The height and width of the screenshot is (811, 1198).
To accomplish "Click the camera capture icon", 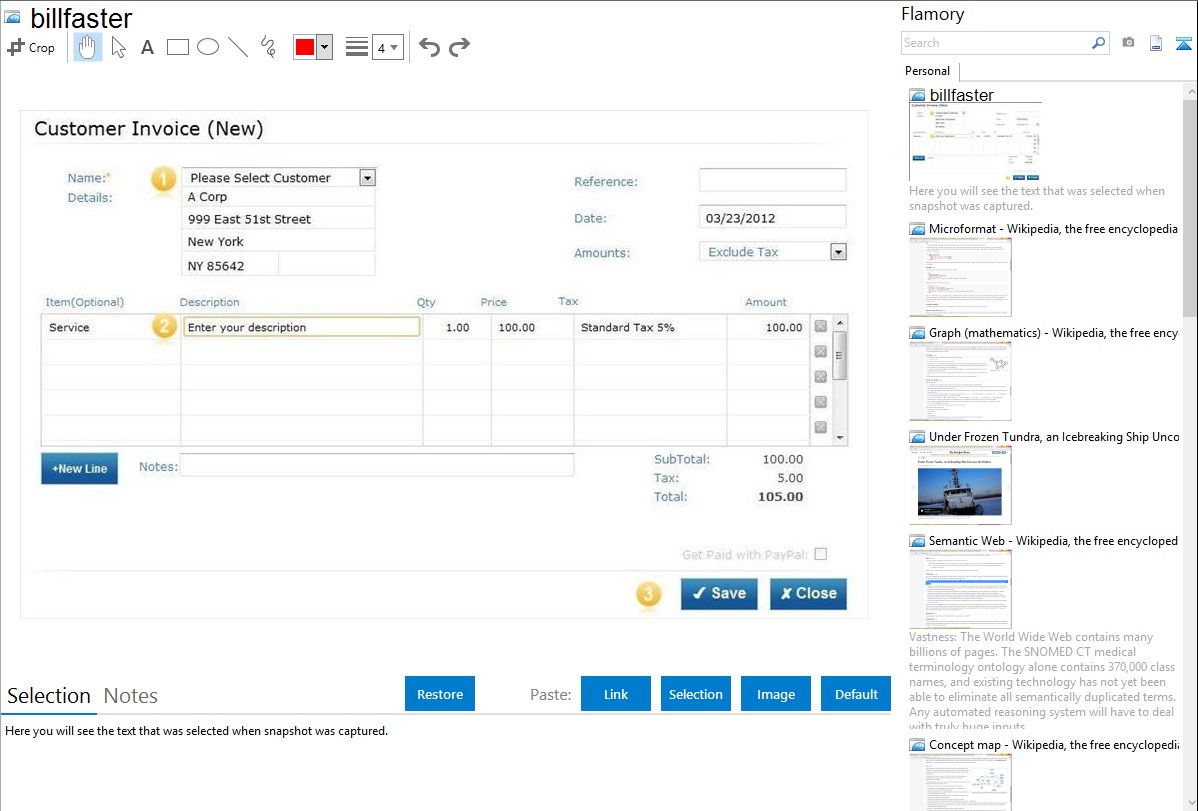I will (x=1128, y=43).
